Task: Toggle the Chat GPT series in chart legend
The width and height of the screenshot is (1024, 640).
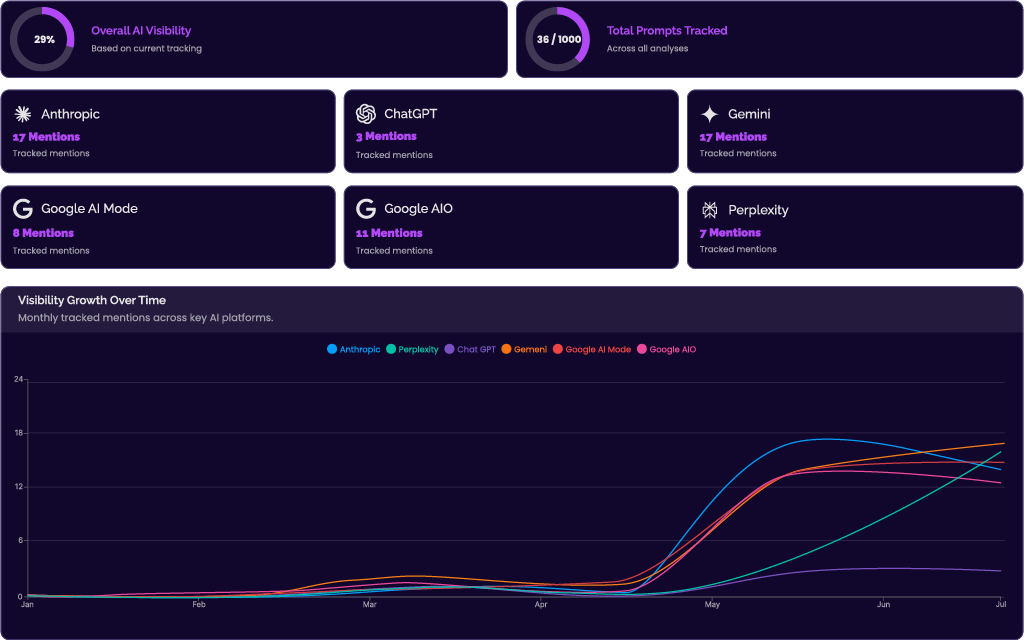Action: pyautogui.click(x=470, y=349)
